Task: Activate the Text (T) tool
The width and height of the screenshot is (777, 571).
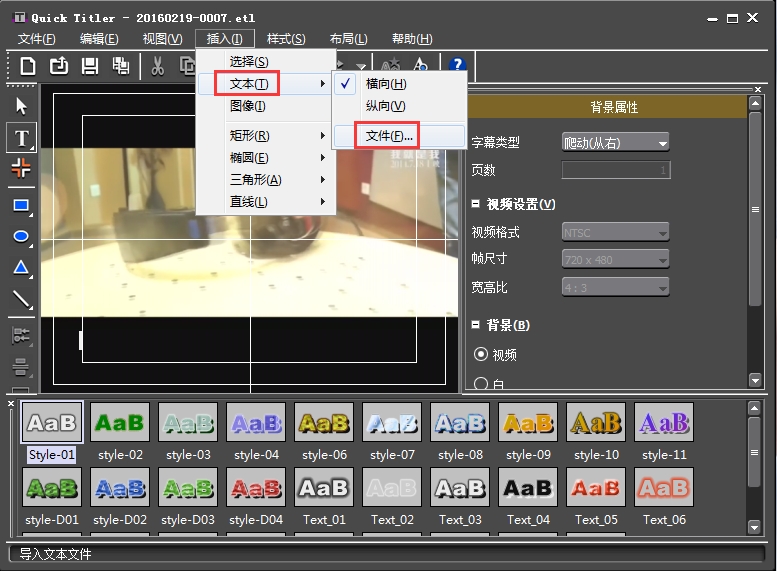Action: (21, 137)
